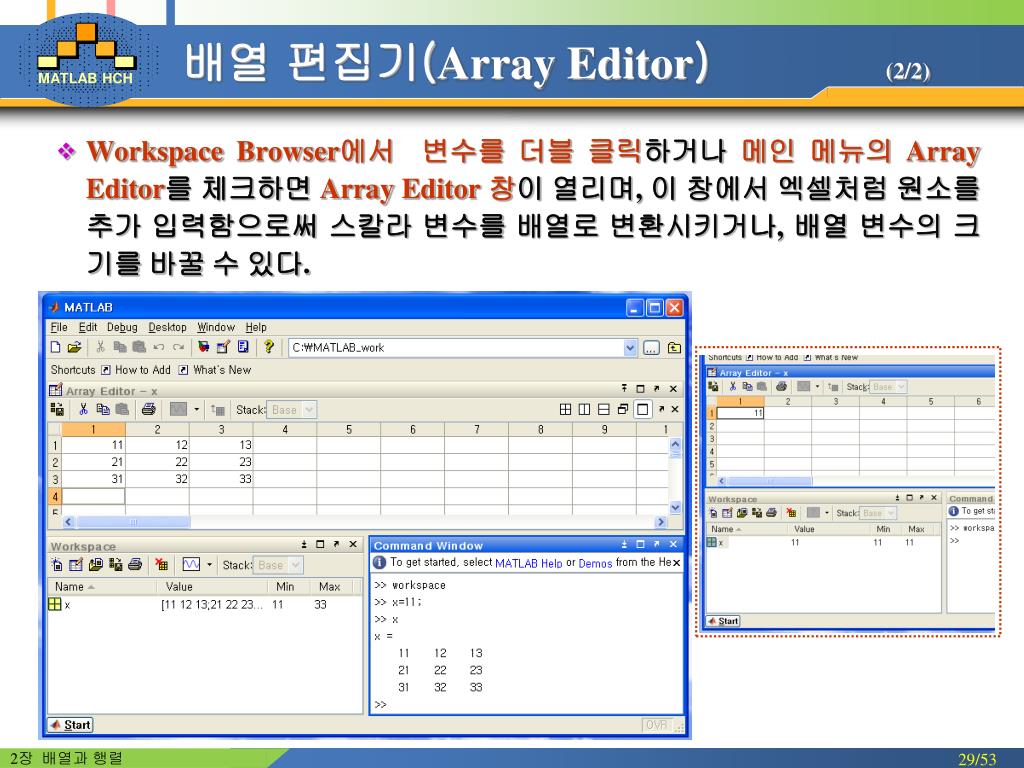Click the Workspace print icon
Screen dimensions: 1024x768
135,565
